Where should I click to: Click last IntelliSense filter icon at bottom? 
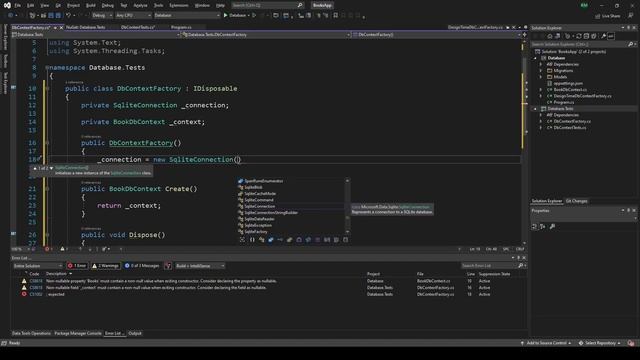tap(345, 240)
